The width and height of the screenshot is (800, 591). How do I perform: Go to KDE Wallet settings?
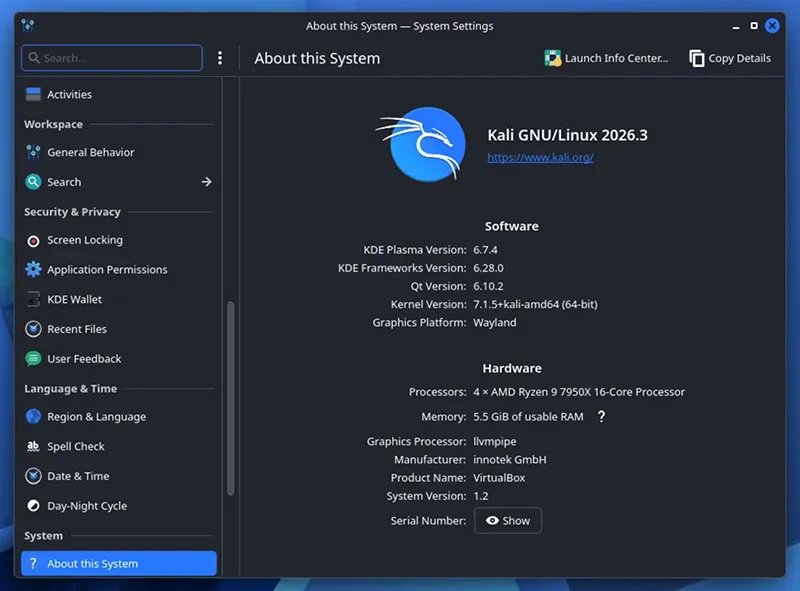(118, 299)
